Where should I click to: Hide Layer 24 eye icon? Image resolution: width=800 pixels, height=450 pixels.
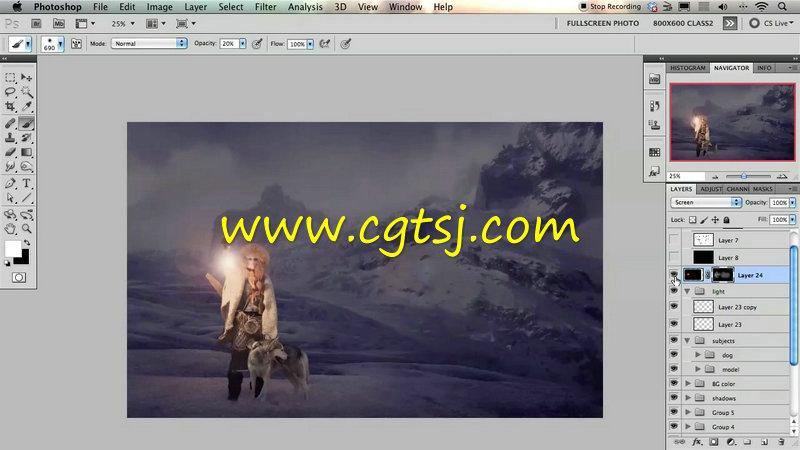pos(674,275)
